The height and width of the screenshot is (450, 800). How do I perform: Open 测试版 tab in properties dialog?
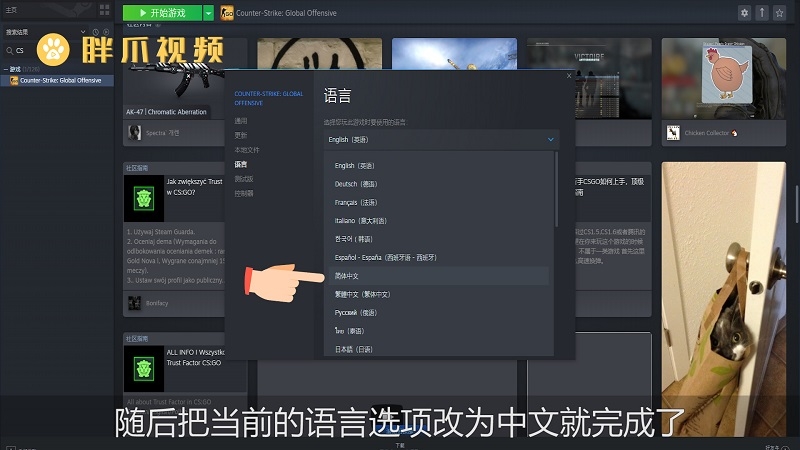click(x=244, y=179)
